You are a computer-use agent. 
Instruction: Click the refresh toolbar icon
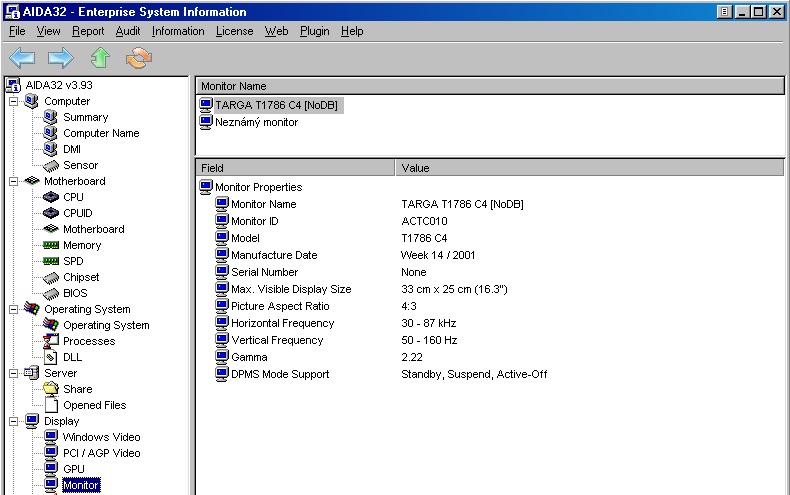pos(139,58)
